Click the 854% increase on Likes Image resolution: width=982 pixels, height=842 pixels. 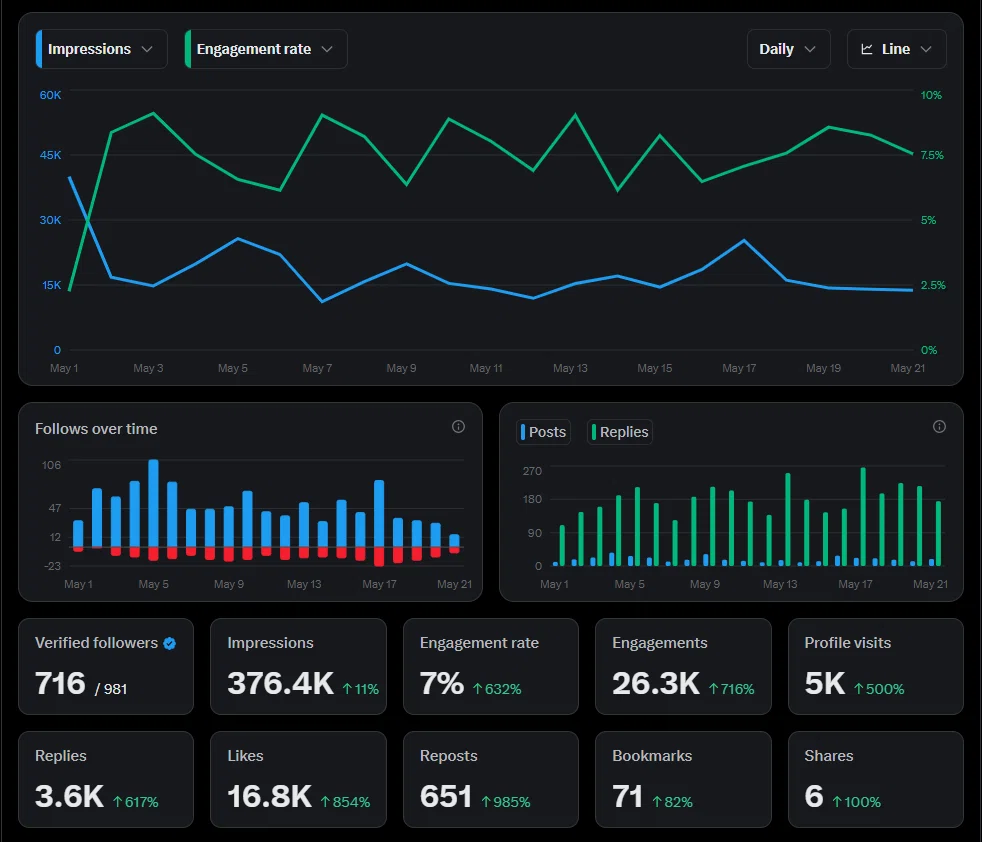pyautogui.click(x=346, y=802)
